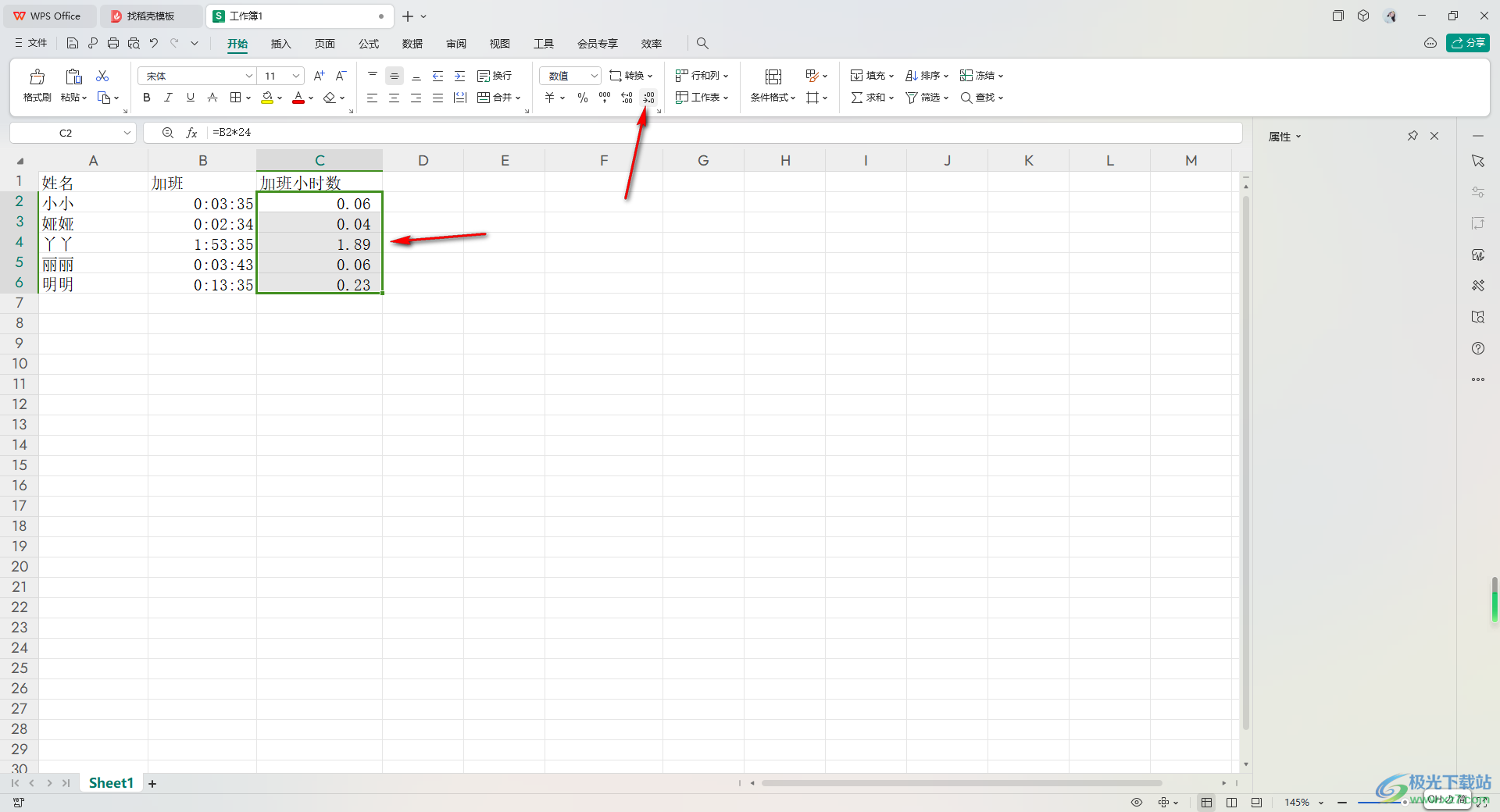Toggle Bold formatting
This screenshot has width=1500, height=812.
pos(147,98)
